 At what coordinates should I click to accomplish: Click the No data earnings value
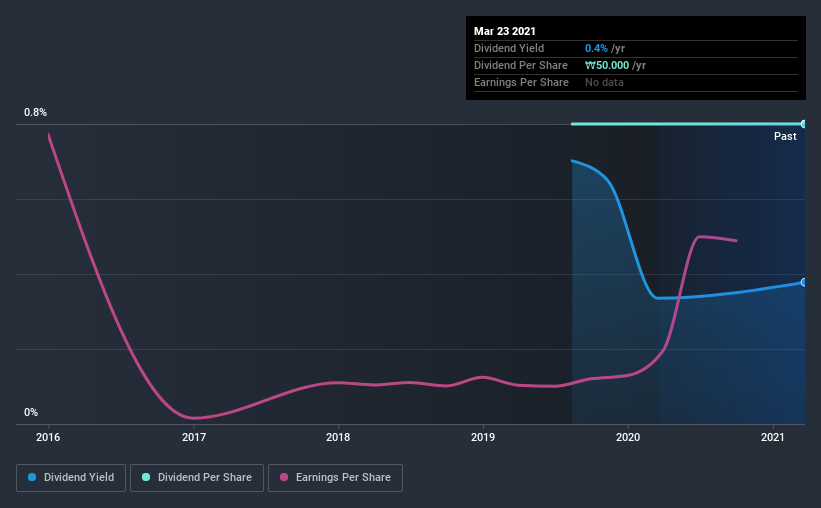tap(604, 82)
